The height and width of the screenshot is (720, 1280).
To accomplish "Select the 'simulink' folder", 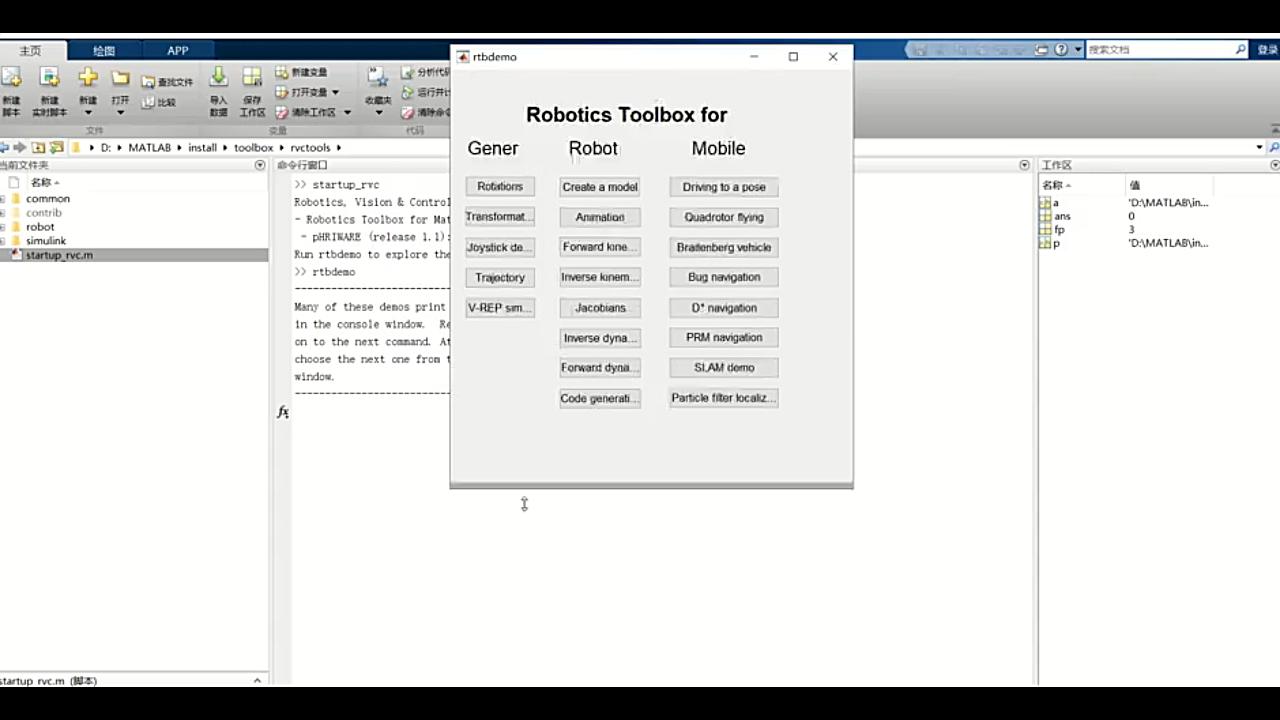I will [x=46, y=241].
